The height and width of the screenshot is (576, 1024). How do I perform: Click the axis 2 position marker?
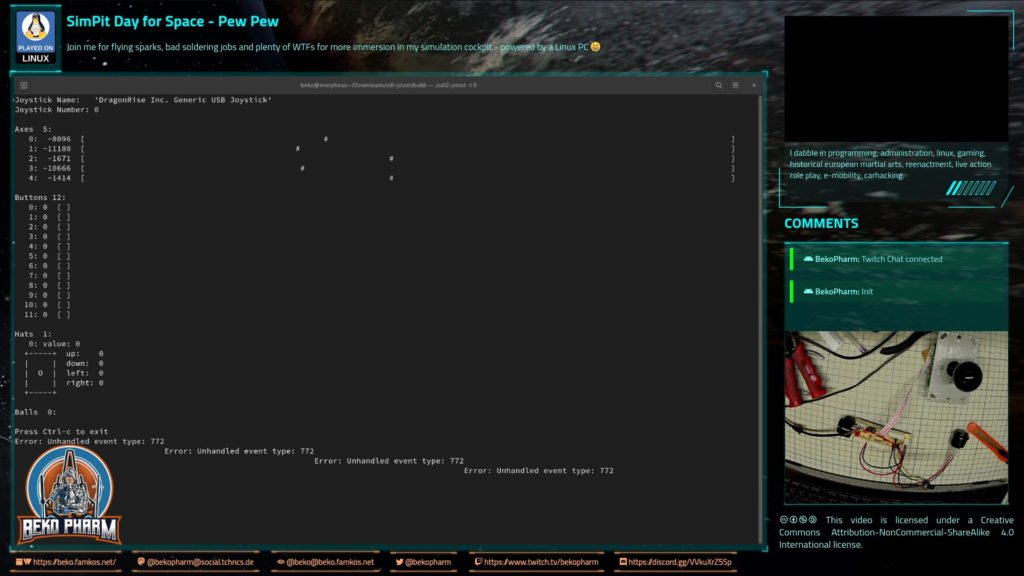pyautogui.click(x=391, y=159)
